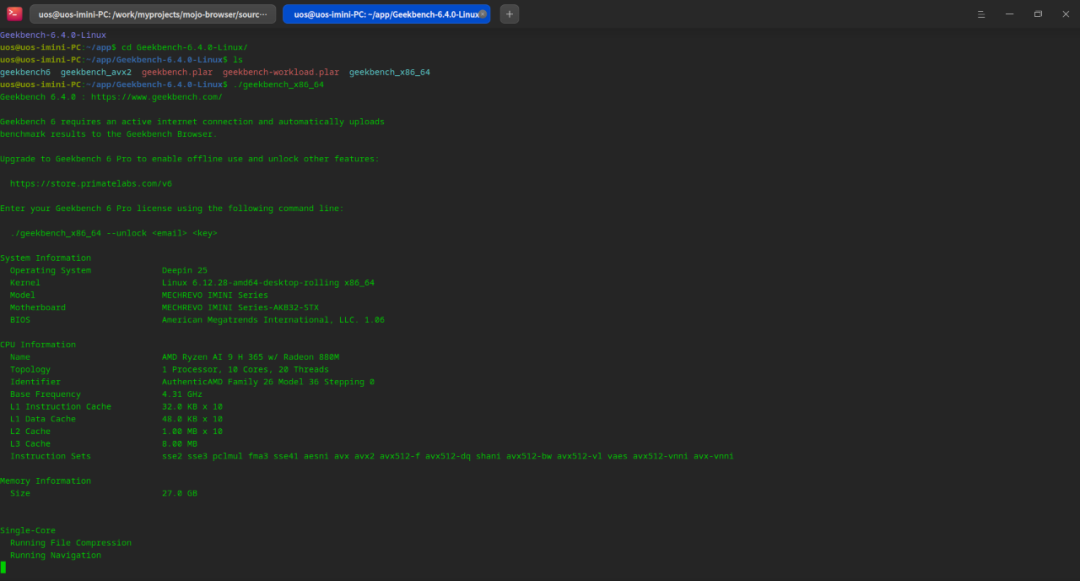Image resolution: width=1080 pixels, height=581 pixels.
Task: Click the 'Running Navigation' line
Action: (x=56, y=556)
